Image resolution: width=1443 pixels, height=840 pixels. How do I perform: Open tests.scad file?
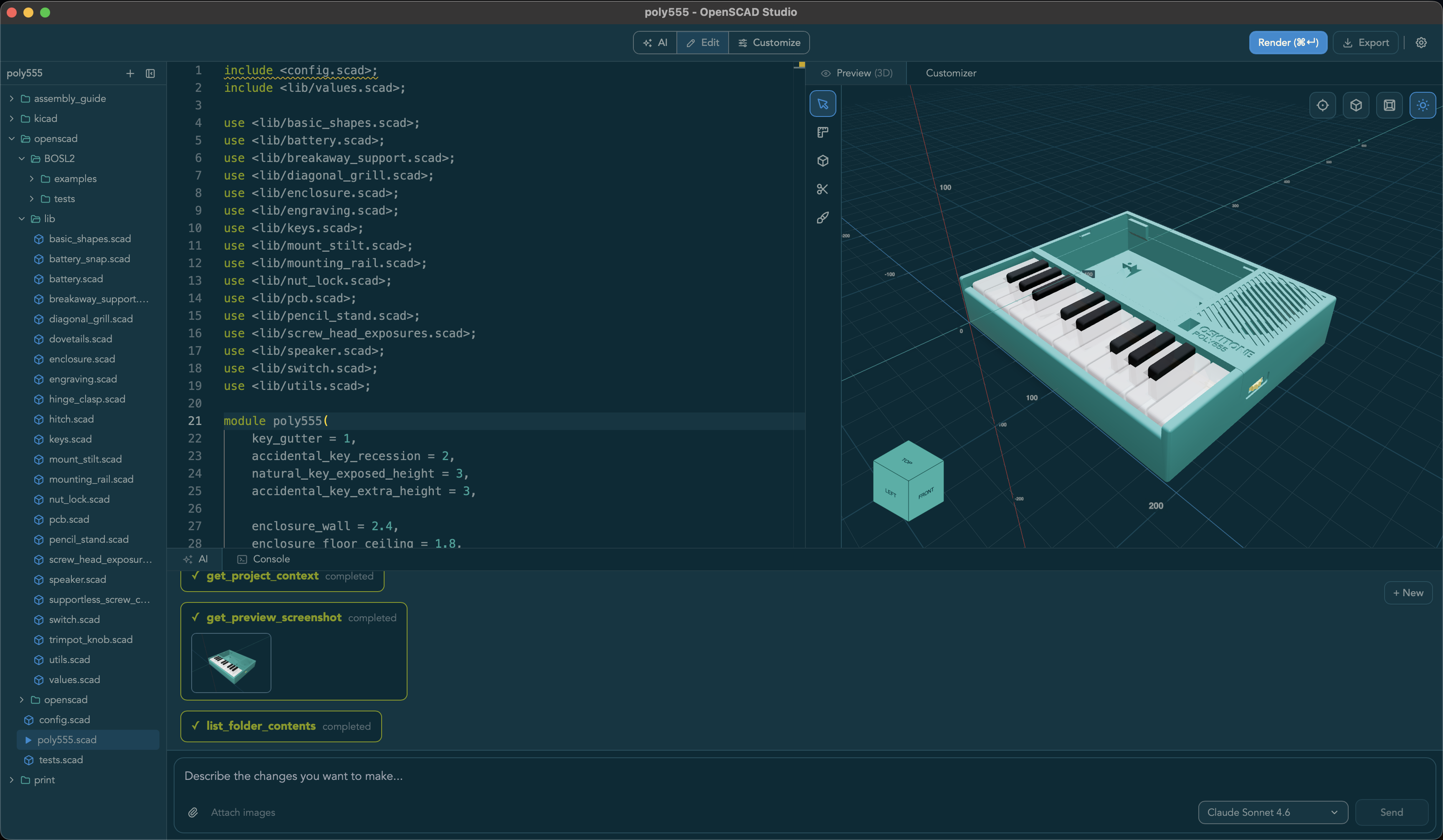click(x=61, y=760)
